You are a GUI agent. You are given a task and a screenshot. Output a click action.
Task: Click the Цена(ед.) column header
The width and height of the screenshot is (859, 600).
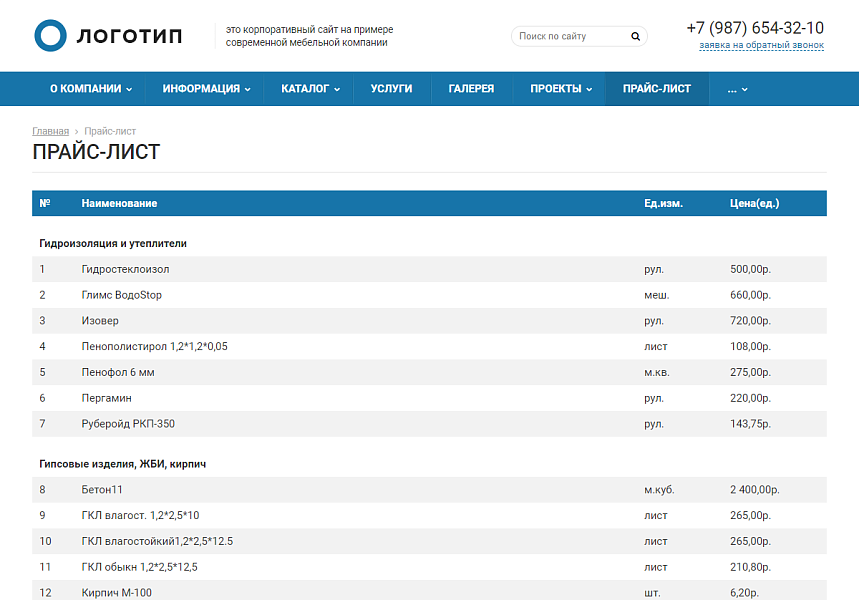[x=754, y=204]
